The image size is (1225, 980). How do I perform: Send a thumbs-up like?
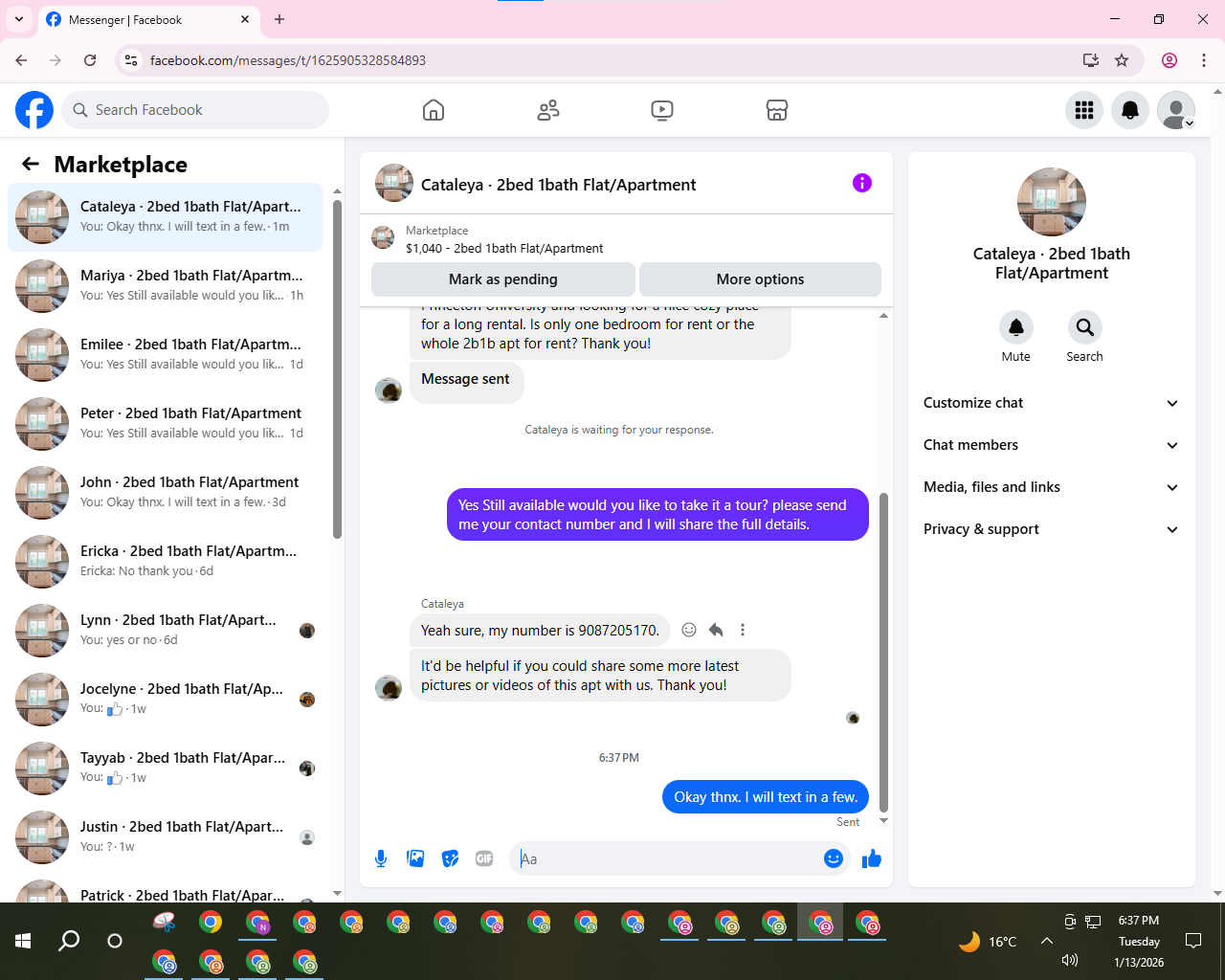(871, 858)
